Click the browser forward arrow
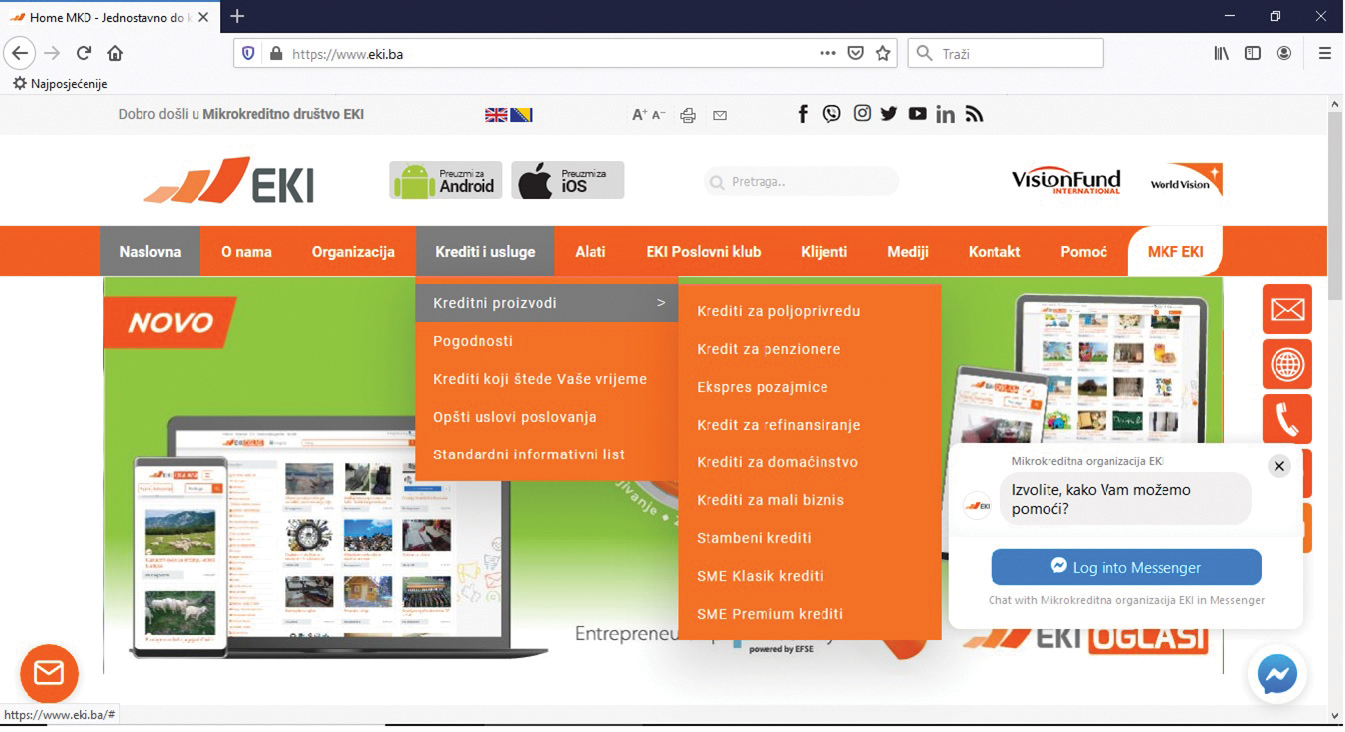Viewport: 1345px width, 732px height. coord(52,53)
